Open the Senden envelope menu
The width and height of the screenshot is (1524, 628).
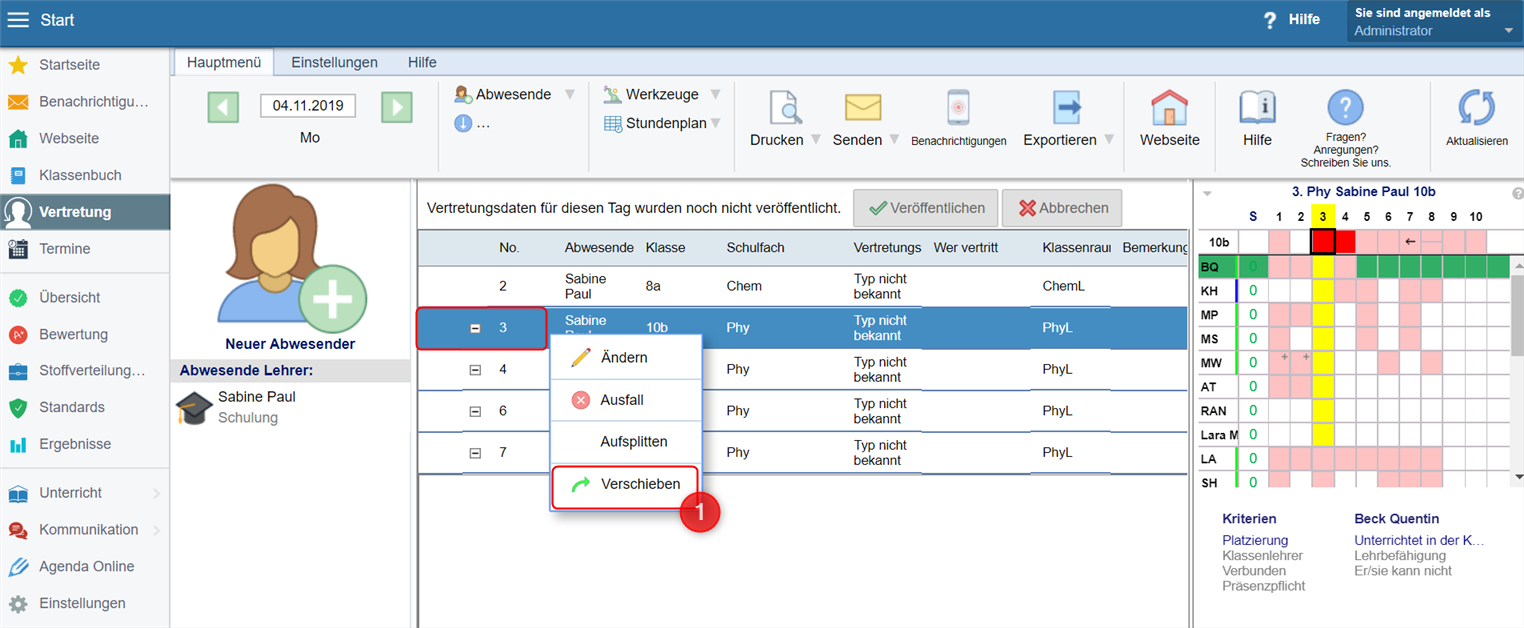coord(865,118)
